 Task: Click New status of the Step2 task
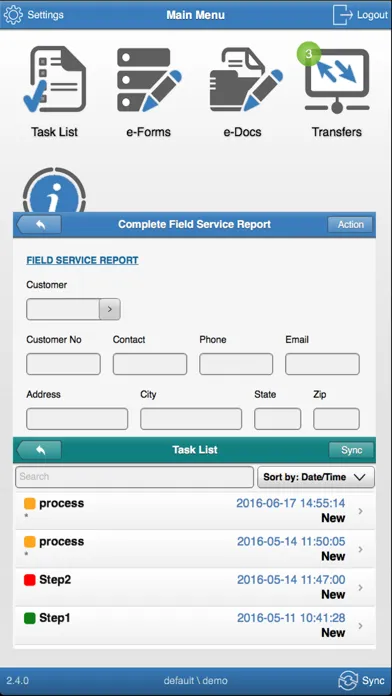pos(333,595)
